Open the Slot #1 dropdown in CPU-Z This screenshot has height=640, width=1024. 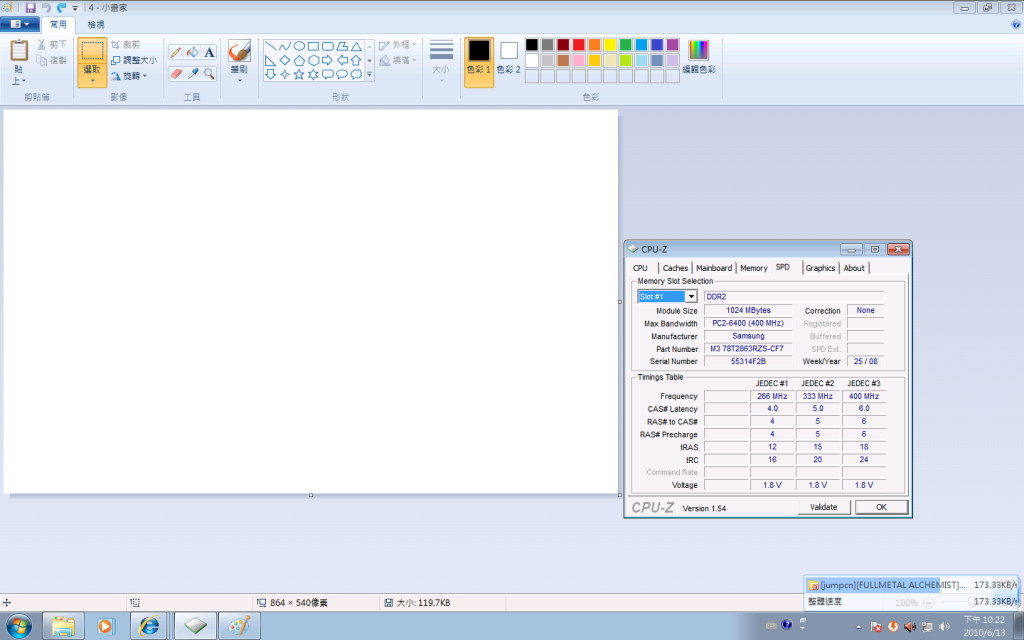(691, 297)
